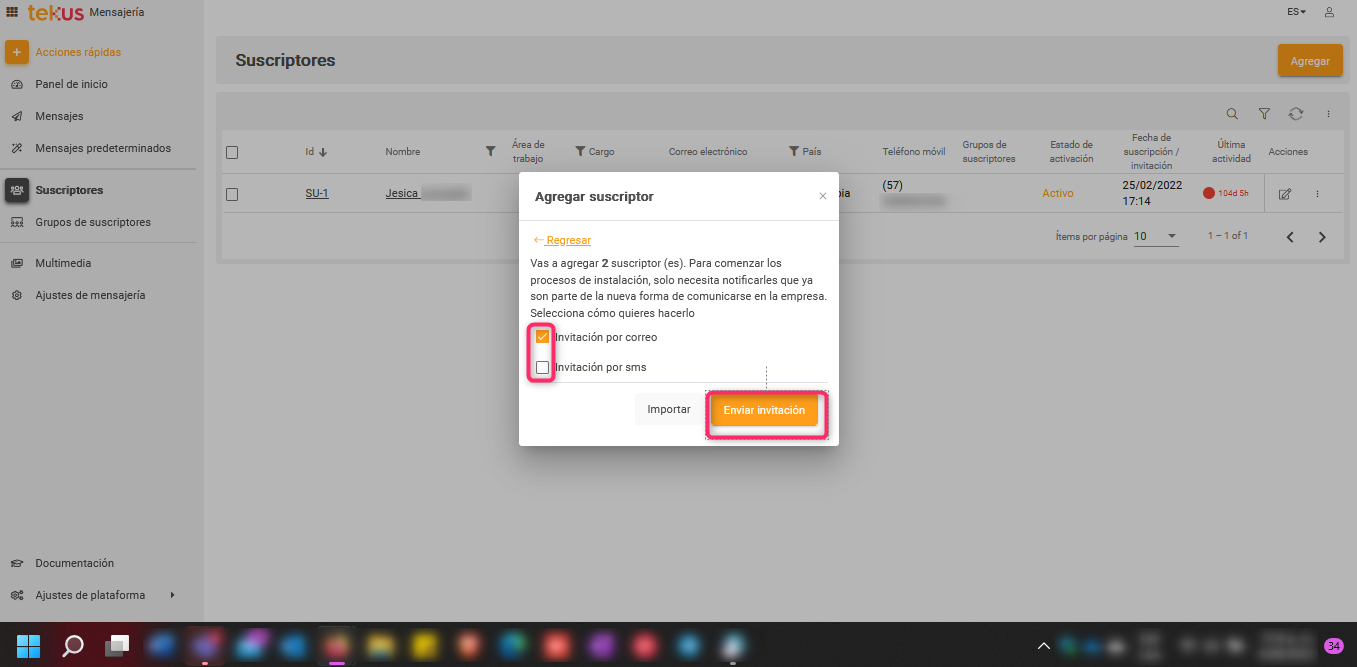
Task: Click the Windows Start icon in taskbar
Action: pos(29,645)
